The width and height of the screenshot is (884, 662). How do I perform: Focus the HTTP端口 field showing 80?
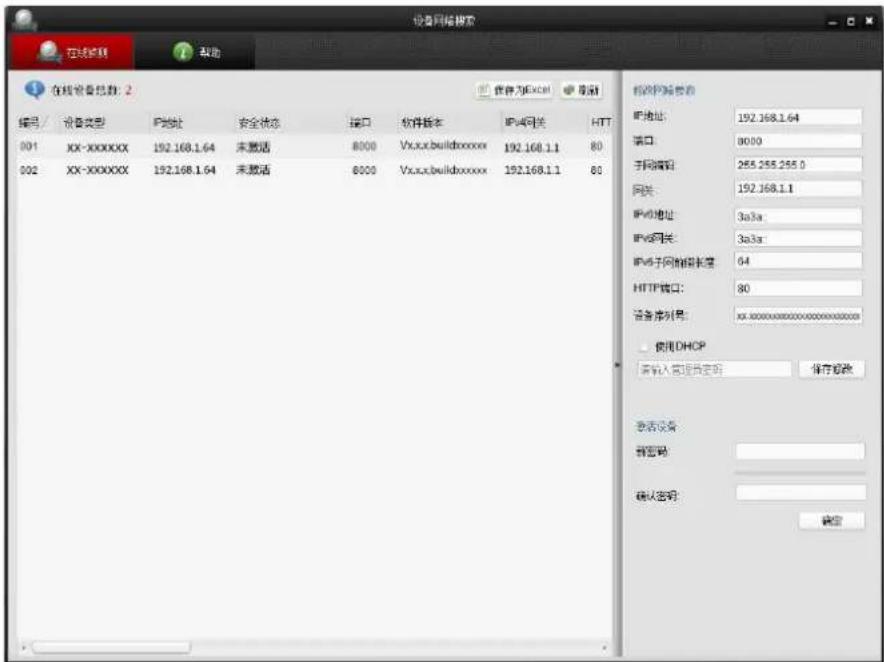(x=798, y=288)
